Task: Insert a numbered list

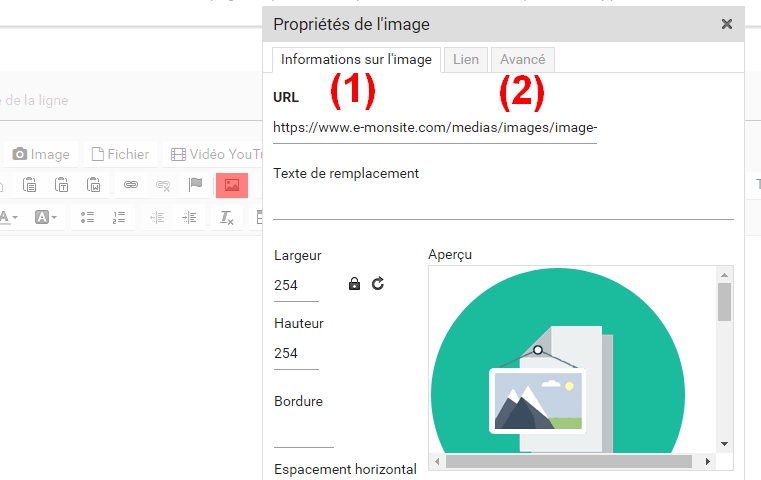Action: tap(119, 217)
